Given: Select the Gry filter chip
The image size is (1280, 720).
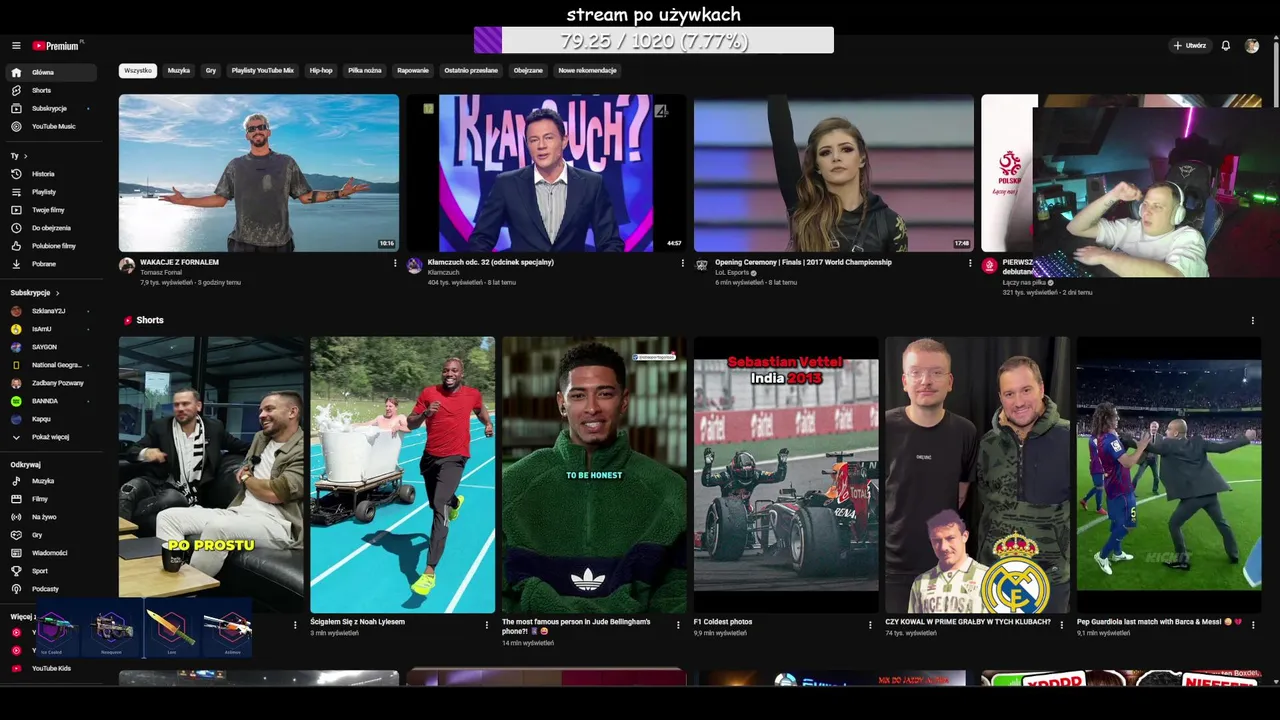Looking at the screenshot, I should (x=211, y=71).
